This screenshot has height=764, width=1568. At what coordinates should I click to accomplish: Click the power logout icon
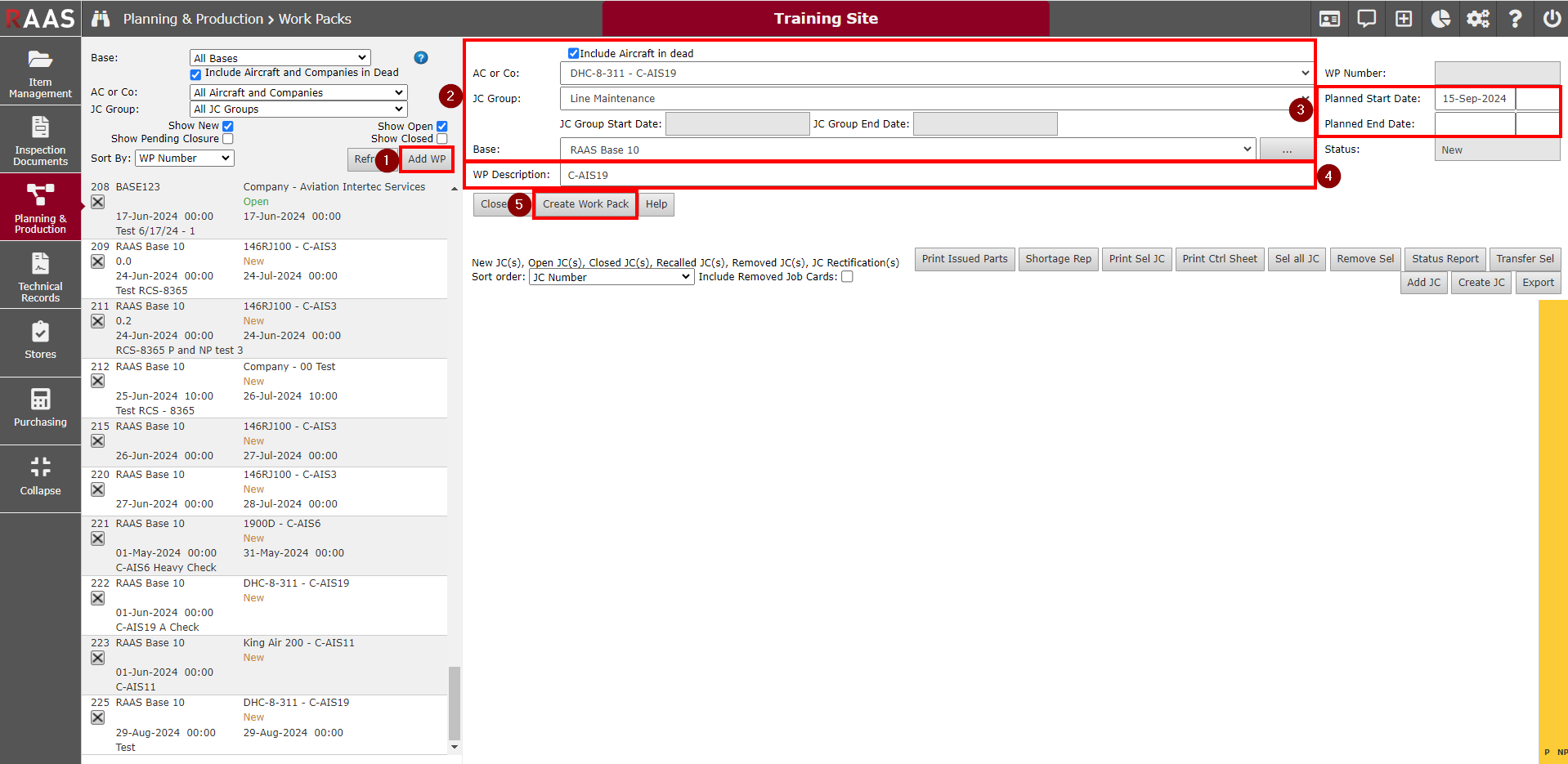[x=1551, y=18]
